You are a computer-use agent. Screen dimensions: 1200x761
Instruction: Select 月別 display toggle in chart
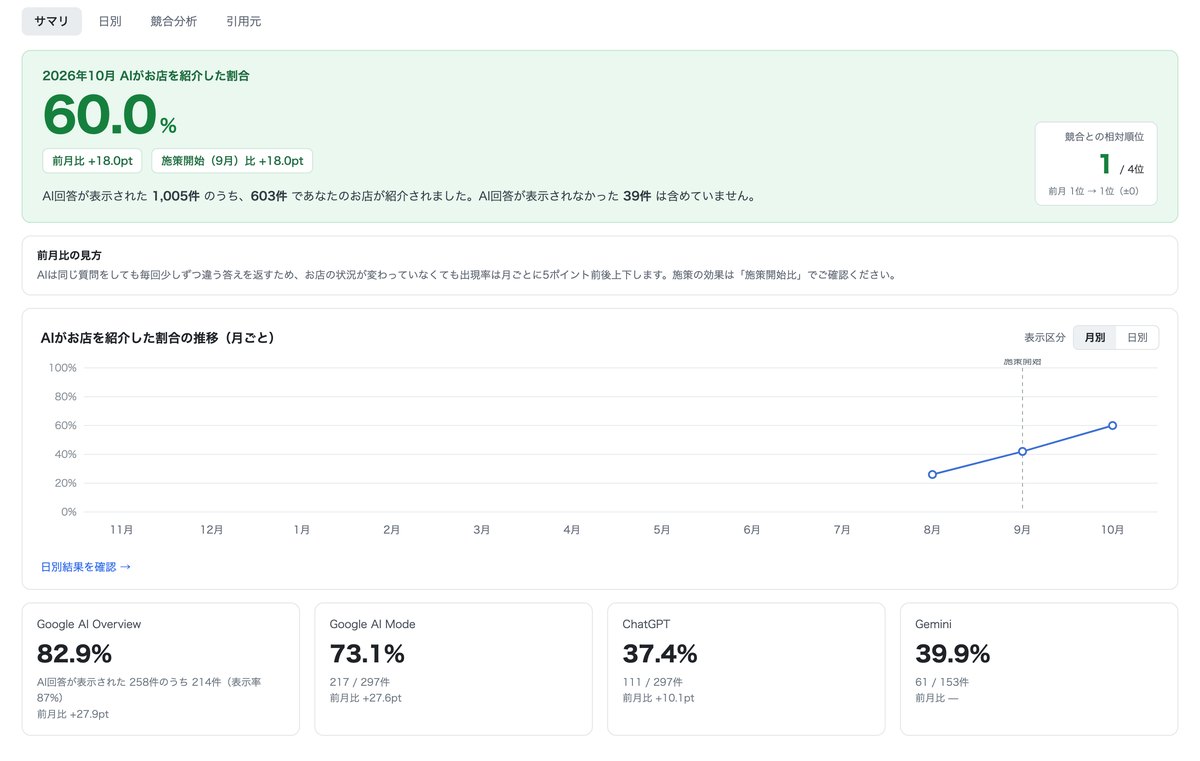pos(1095,337)
